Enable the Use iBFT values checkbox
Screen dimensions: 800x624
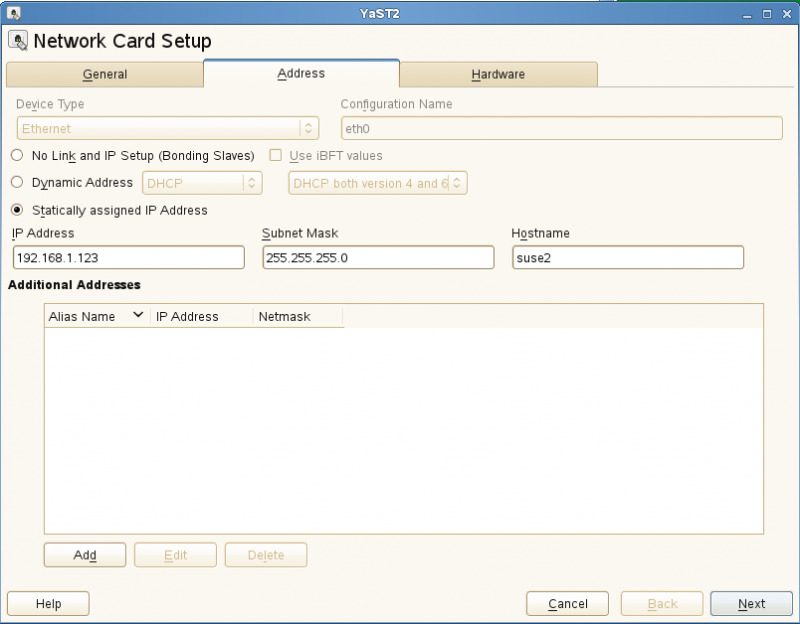(275, 156)
